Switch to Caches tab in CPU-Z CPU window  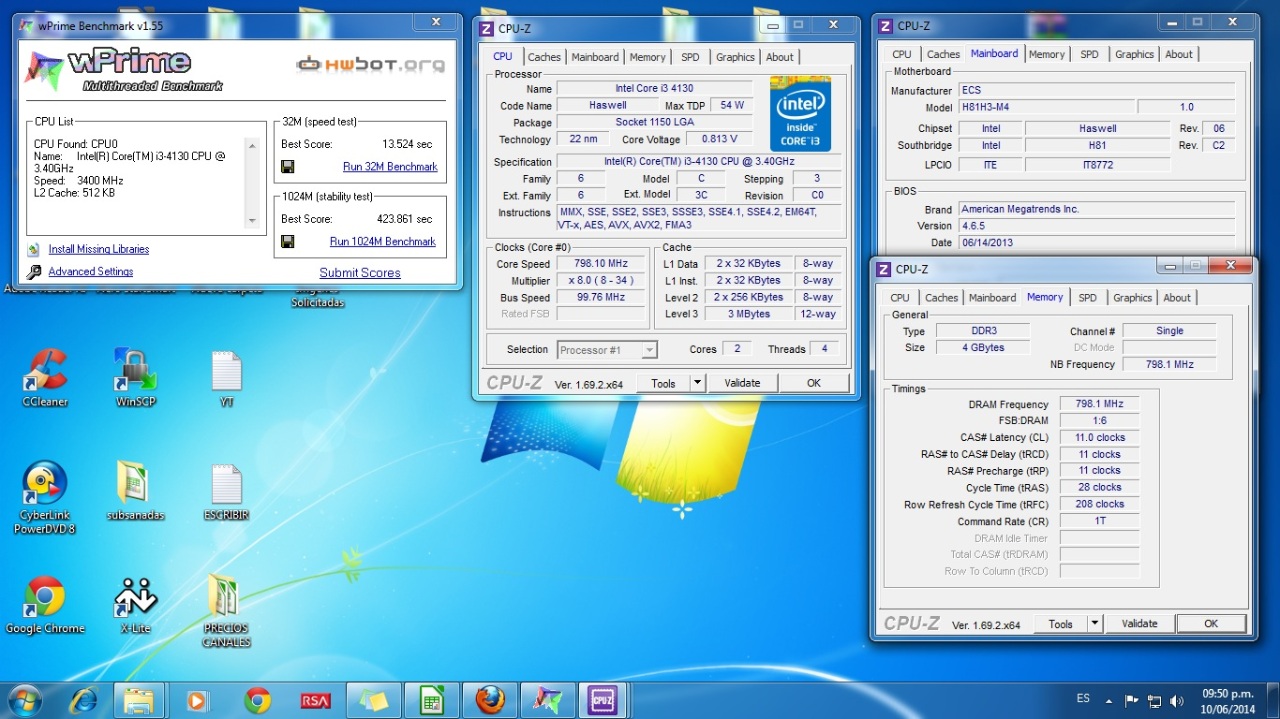[x=544, y=57]
